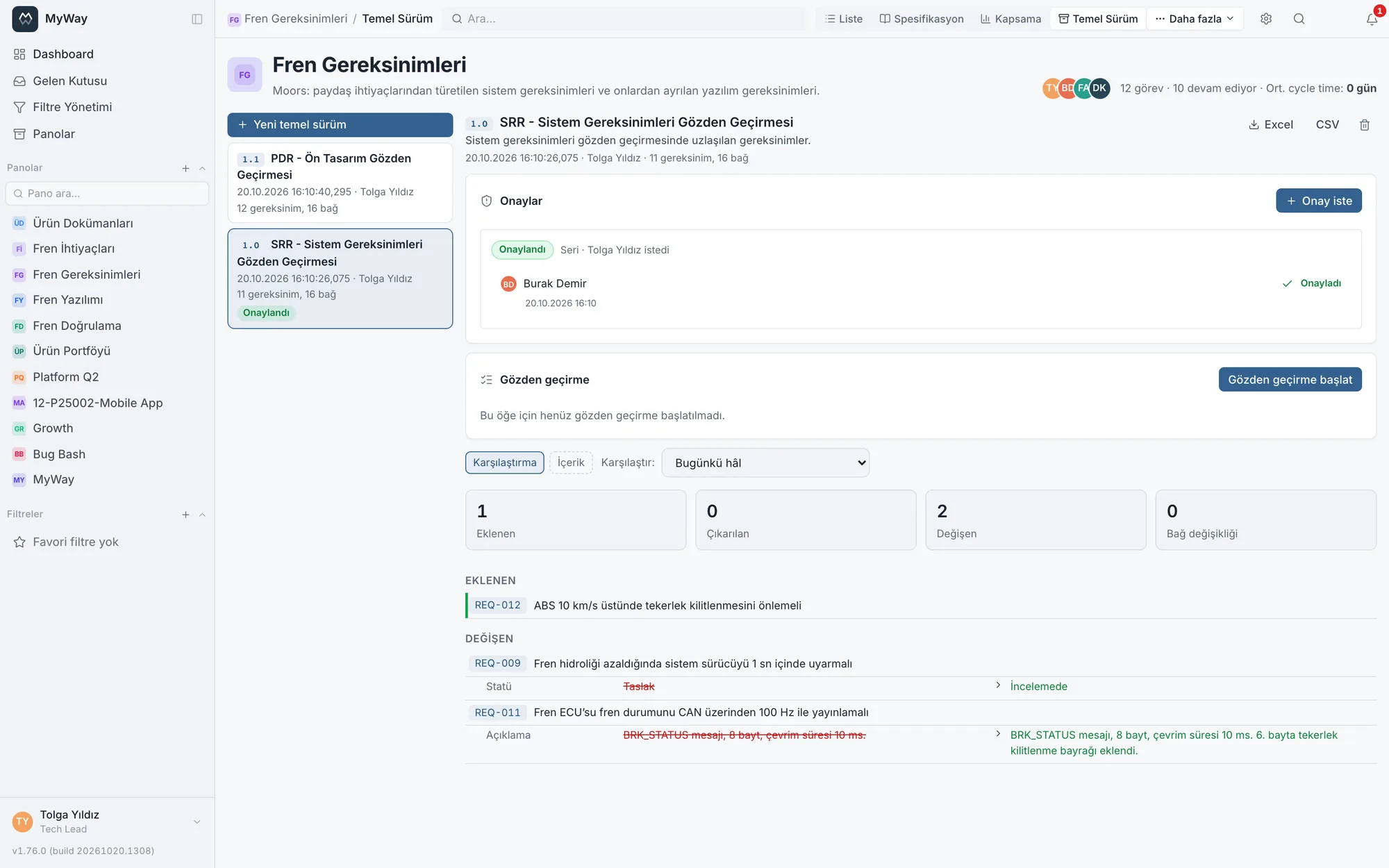Start review with Gözden geçirme başlat
This screenshot has width=1389, height=868.
(1290, 380)
